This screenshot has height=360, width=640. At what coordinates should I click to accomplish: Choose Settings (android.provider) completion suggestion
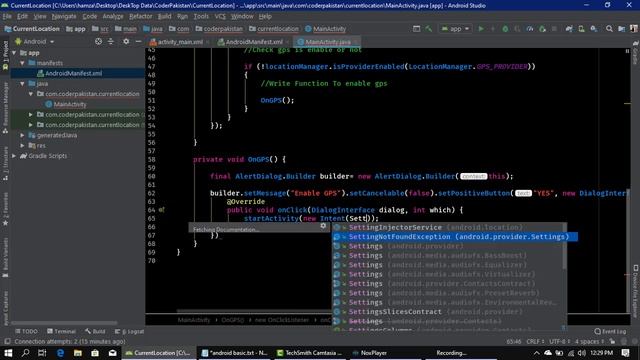(449, 246)
